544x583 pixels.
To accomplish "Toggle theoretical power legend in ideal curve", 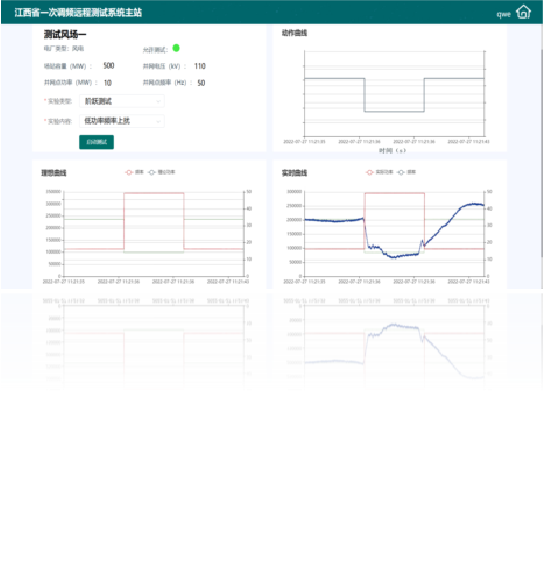I will point(162,172).
